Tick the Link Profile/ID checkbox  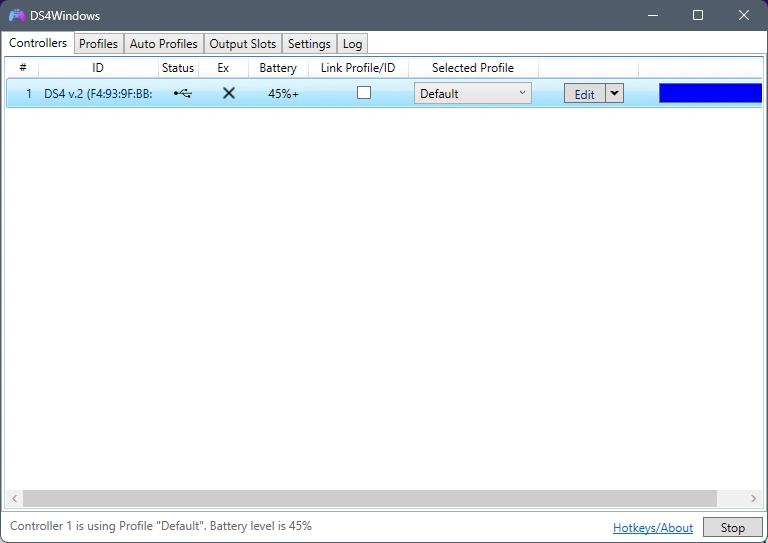pyautogui.click(x=363, y=93)
